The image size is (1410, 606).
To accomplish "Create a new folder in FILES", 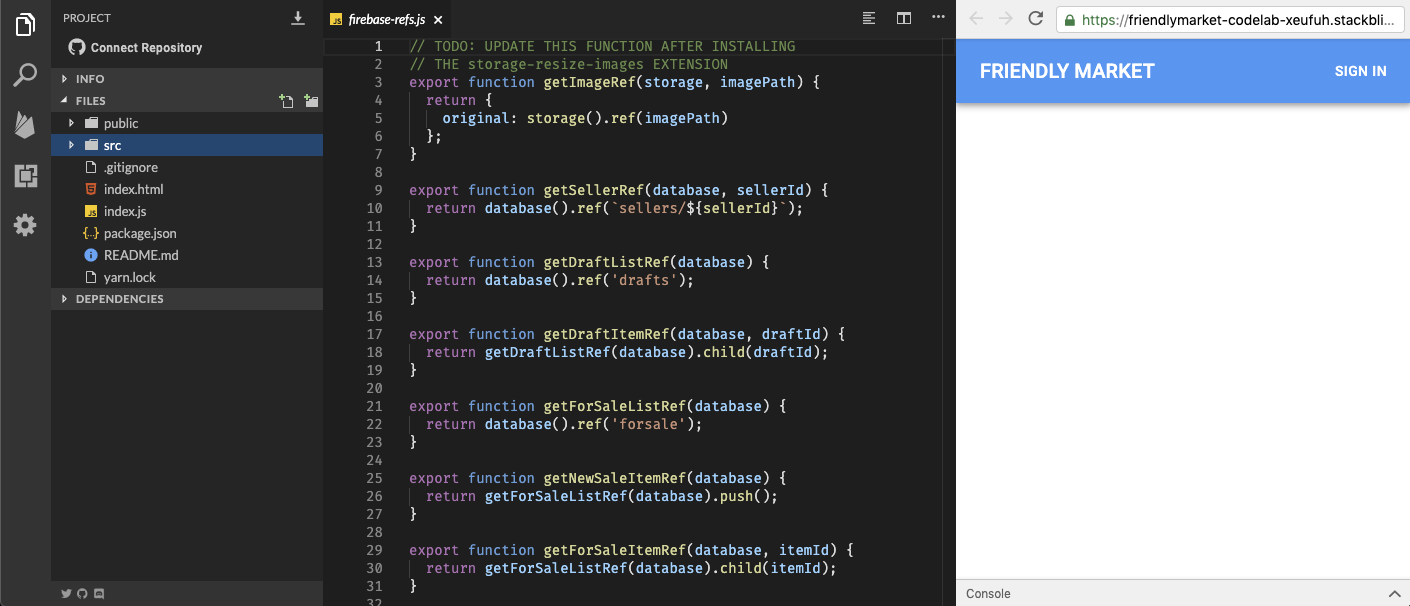I will 311,101.
